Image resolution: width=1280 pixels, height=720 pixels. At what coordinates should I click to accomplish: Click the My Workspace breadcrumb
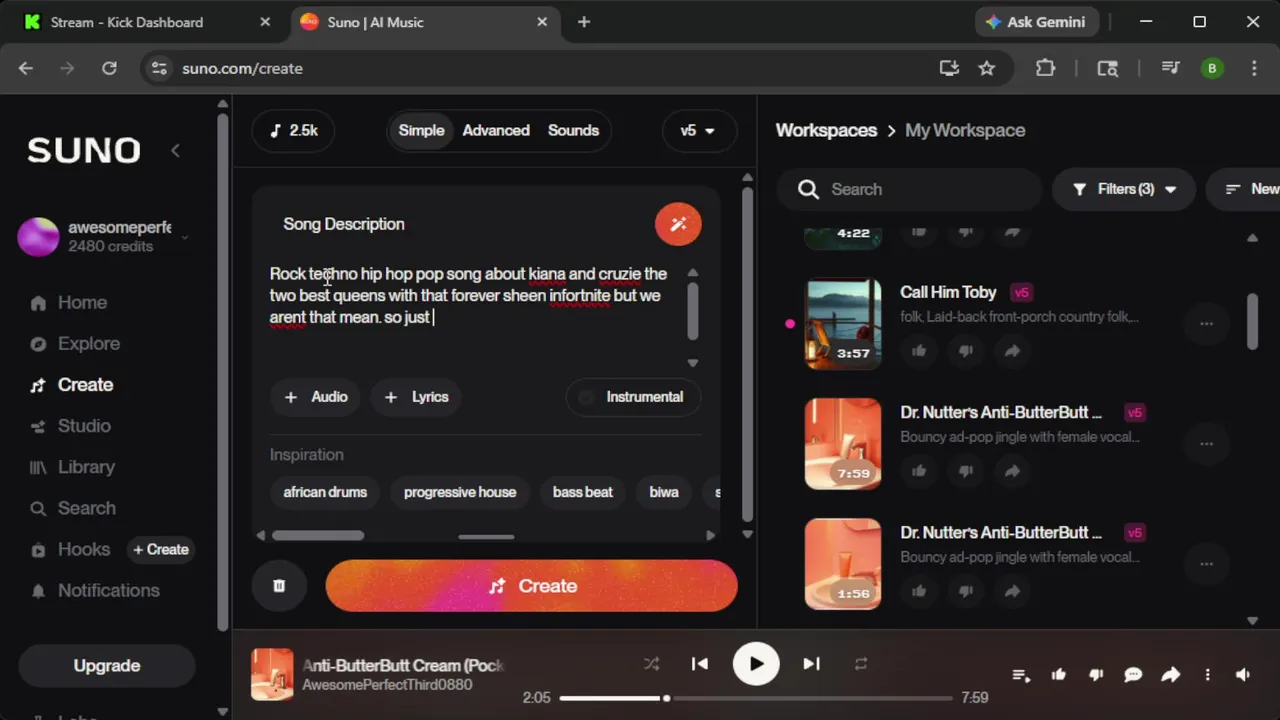(x=965, y=130)
